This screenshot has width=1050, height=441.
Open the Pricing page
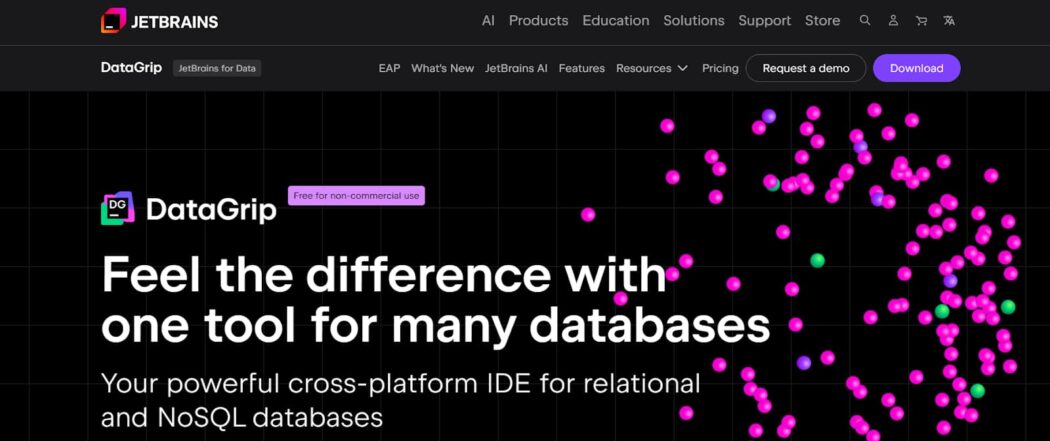(720, 68)
